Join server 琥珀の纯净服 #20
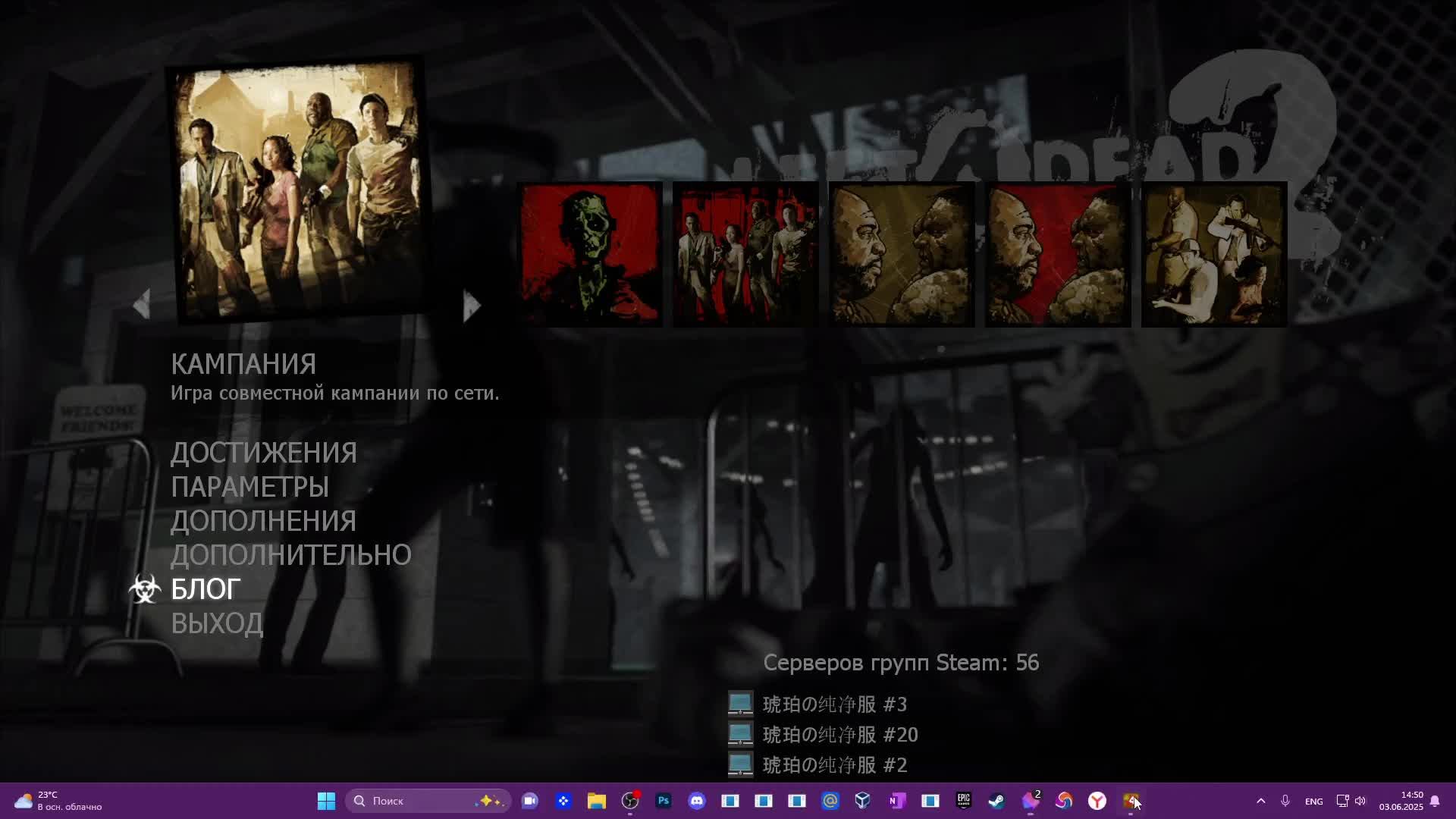Viewport: 1456px width, 819px height. (840, 735)
